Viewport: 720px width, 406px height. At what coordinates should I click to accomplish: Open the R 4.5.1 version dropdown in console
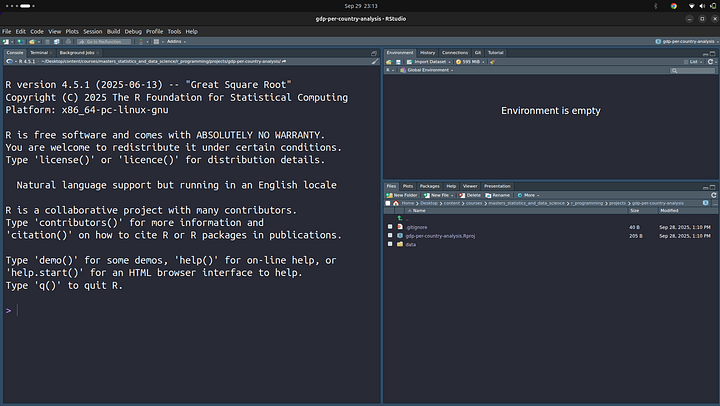[x=22, y=61]
